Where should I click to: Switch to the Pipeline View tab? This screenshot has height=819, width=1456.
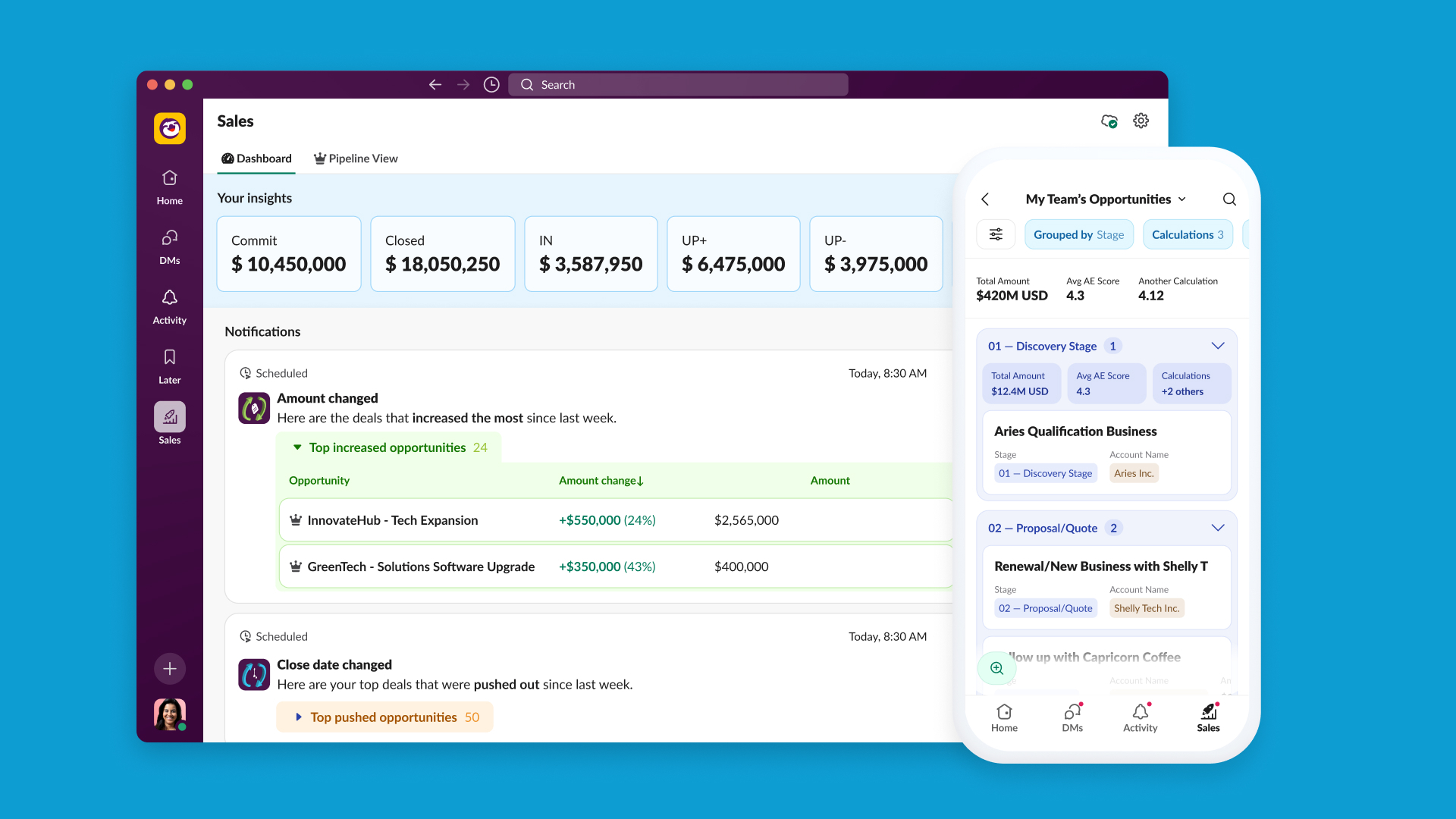(355, 158)
